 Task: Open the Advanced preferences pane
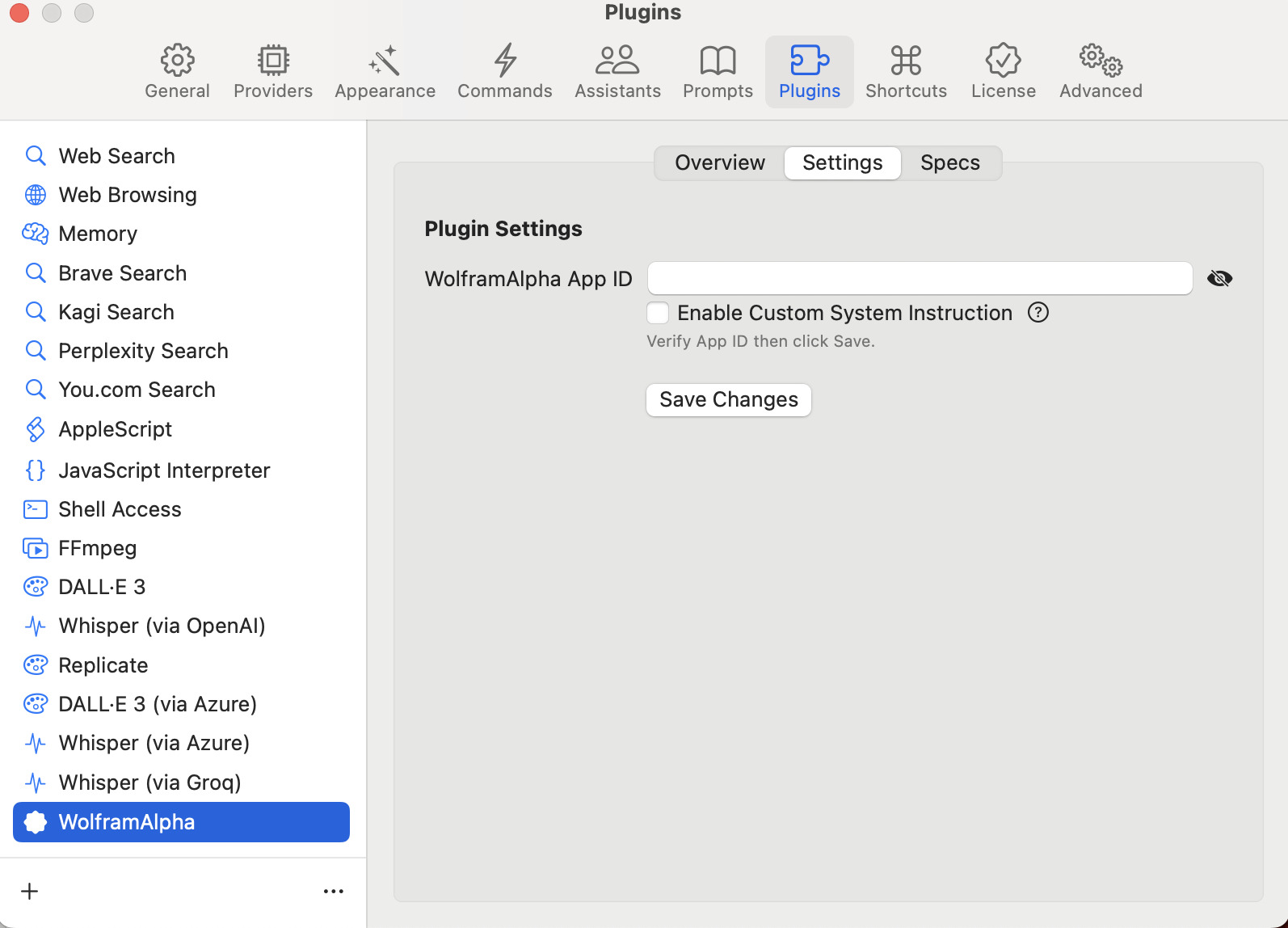coord(1101,72)
